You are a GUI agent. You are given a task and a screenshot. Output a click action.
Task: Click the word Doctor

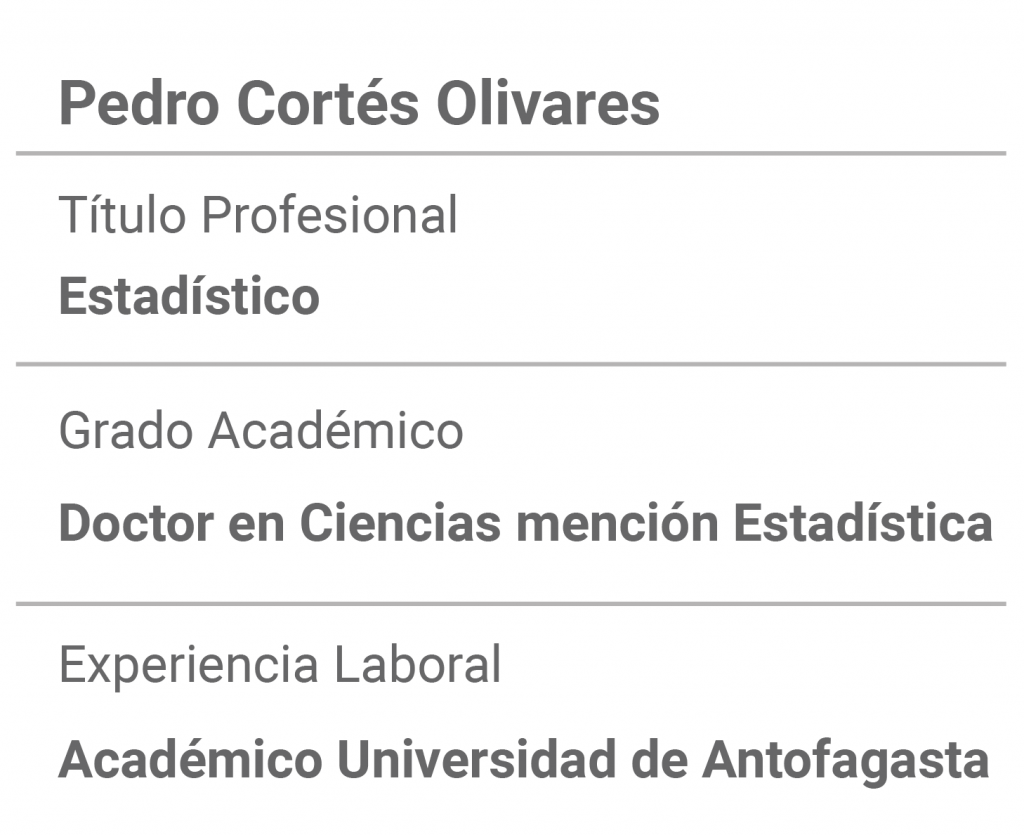click(x=136, y=523)
